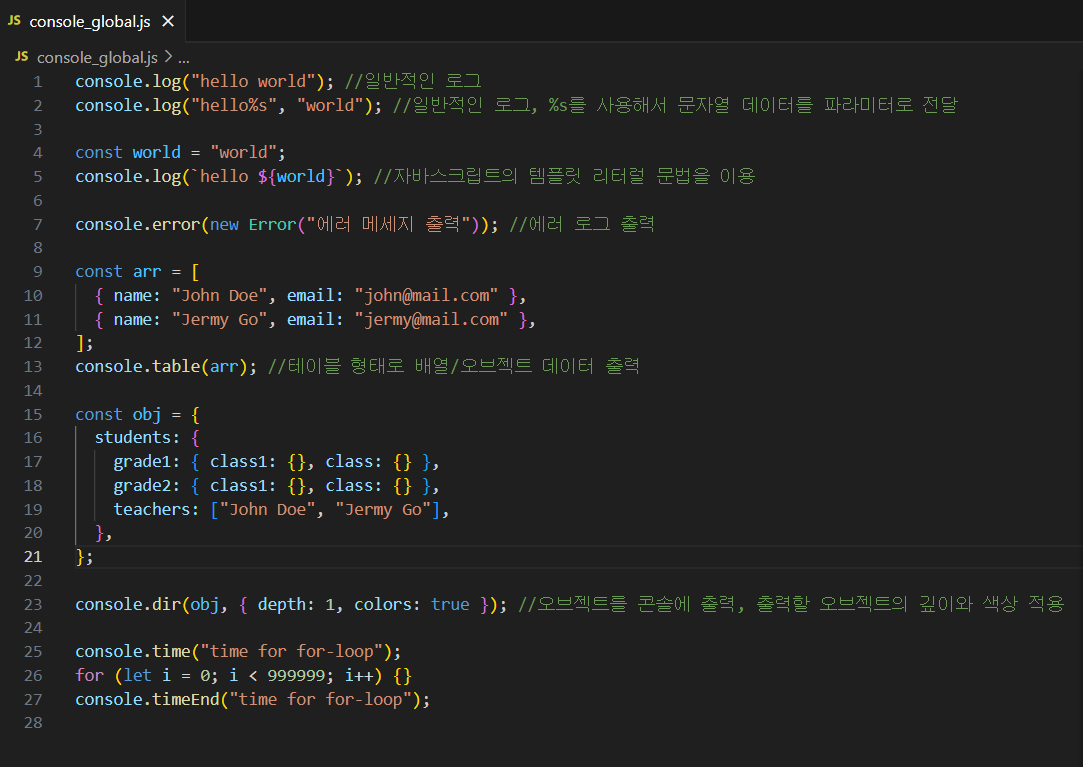This screenshot has width=1083, height=767.
Task: Select the console_global.js editor tab
Action: 92,21
